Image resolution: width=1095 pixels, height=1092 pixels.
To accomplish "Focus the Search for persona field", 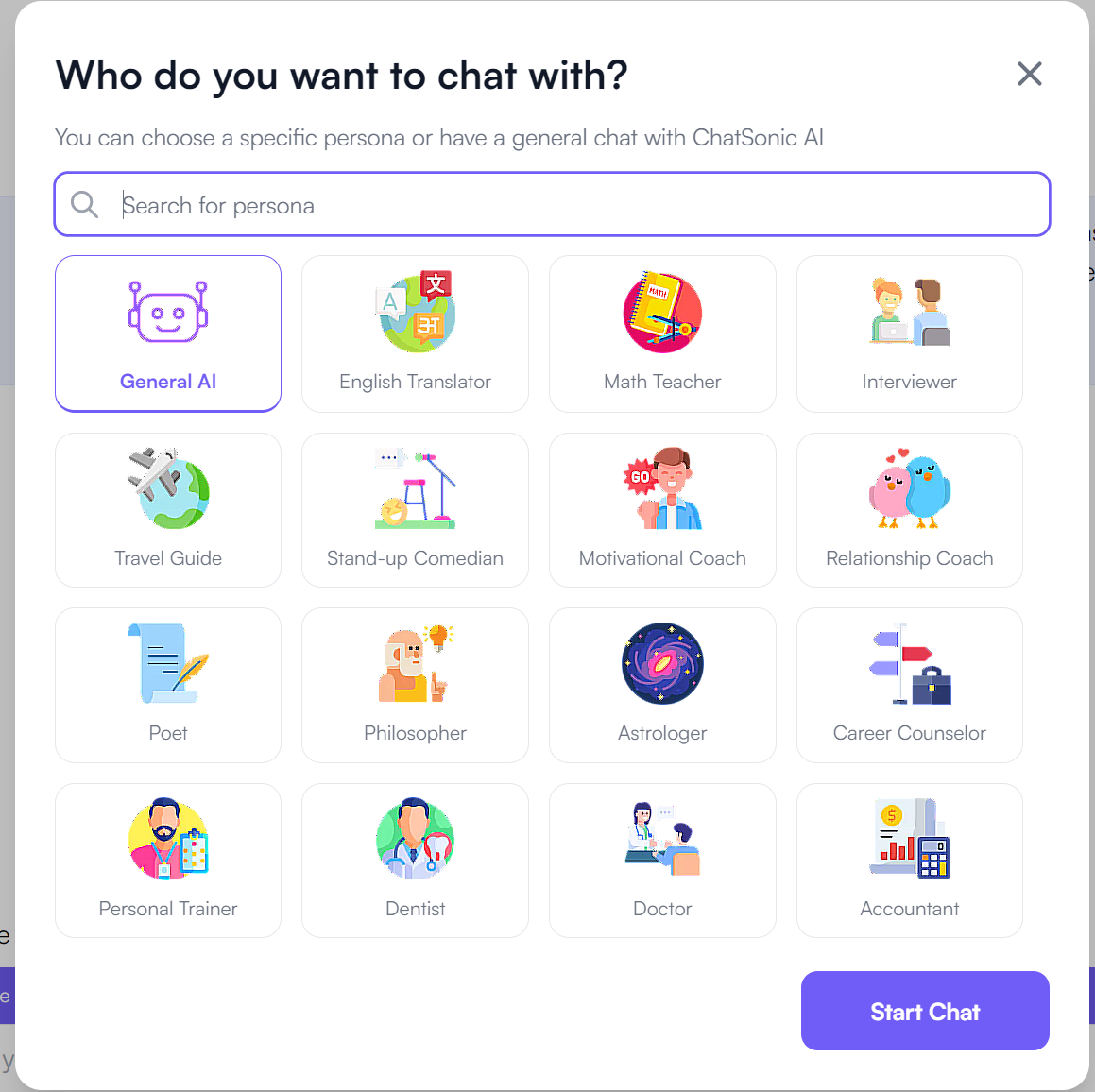I will pos(553,205).
